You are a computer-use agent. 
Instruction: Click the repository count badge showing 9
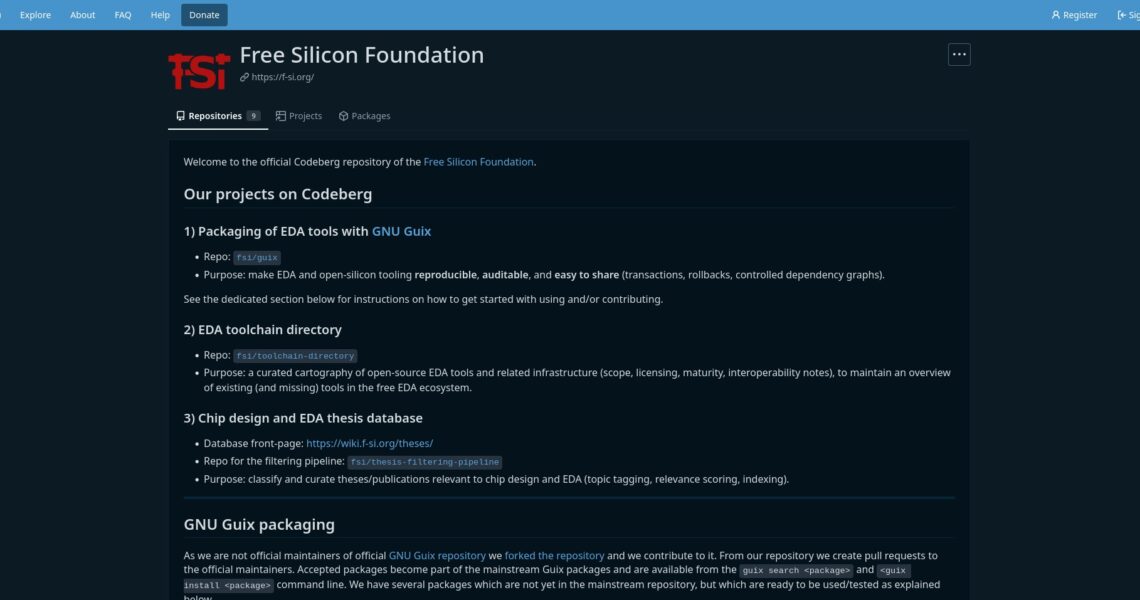(x=254, y=115)
